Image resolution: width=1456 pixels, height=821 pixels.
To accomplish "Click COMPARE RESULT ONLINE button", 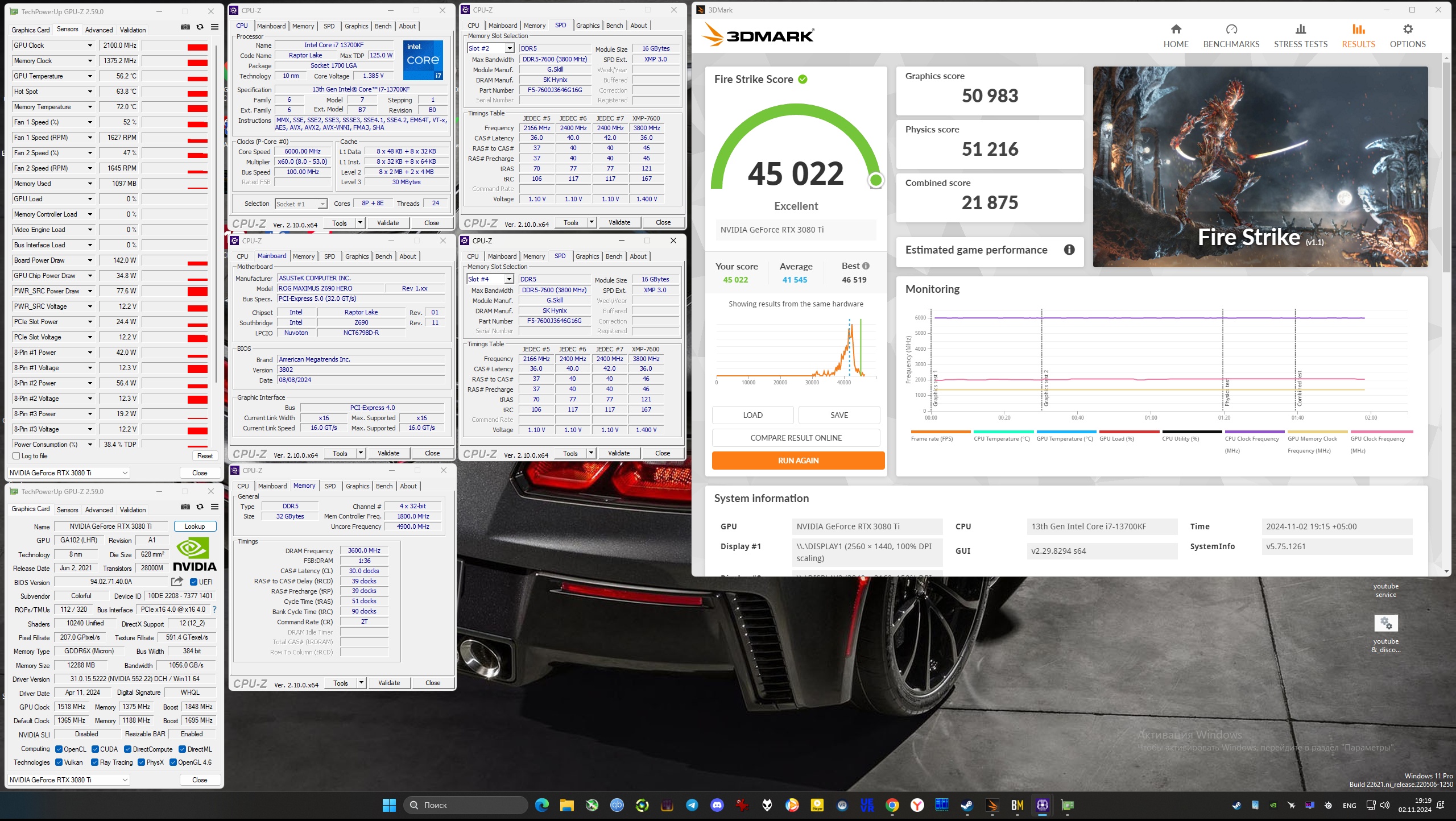I will 796,438.
